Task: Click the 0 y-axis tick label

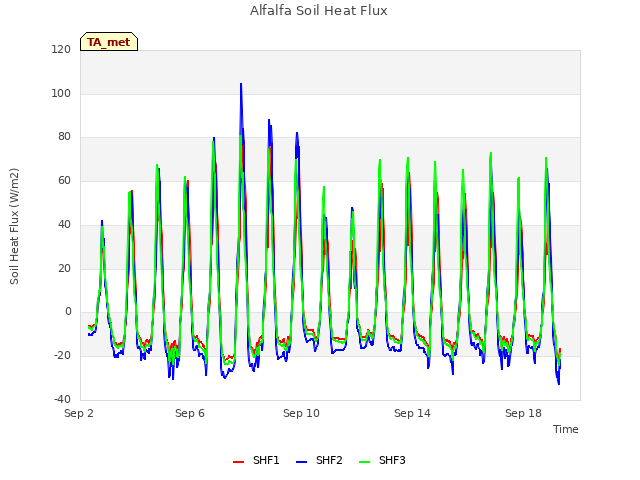Action: pyautogui.click(x=68, y=312)
